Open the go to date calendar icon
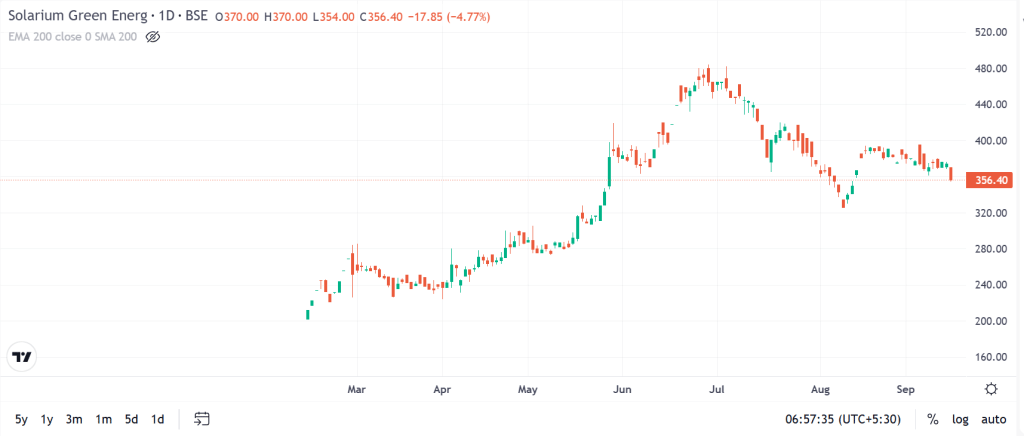 (202, 419)
